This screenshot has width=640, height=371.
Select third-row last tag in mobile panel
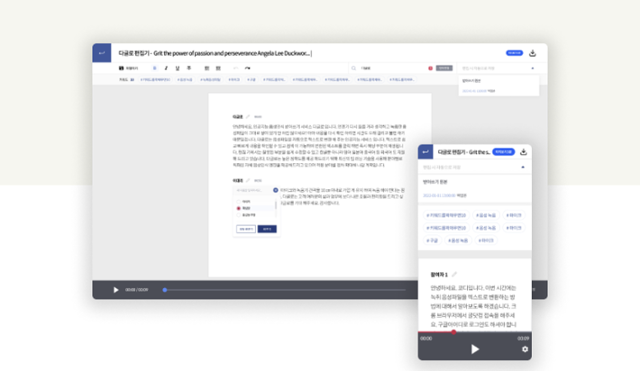click(x=486, y=240)
